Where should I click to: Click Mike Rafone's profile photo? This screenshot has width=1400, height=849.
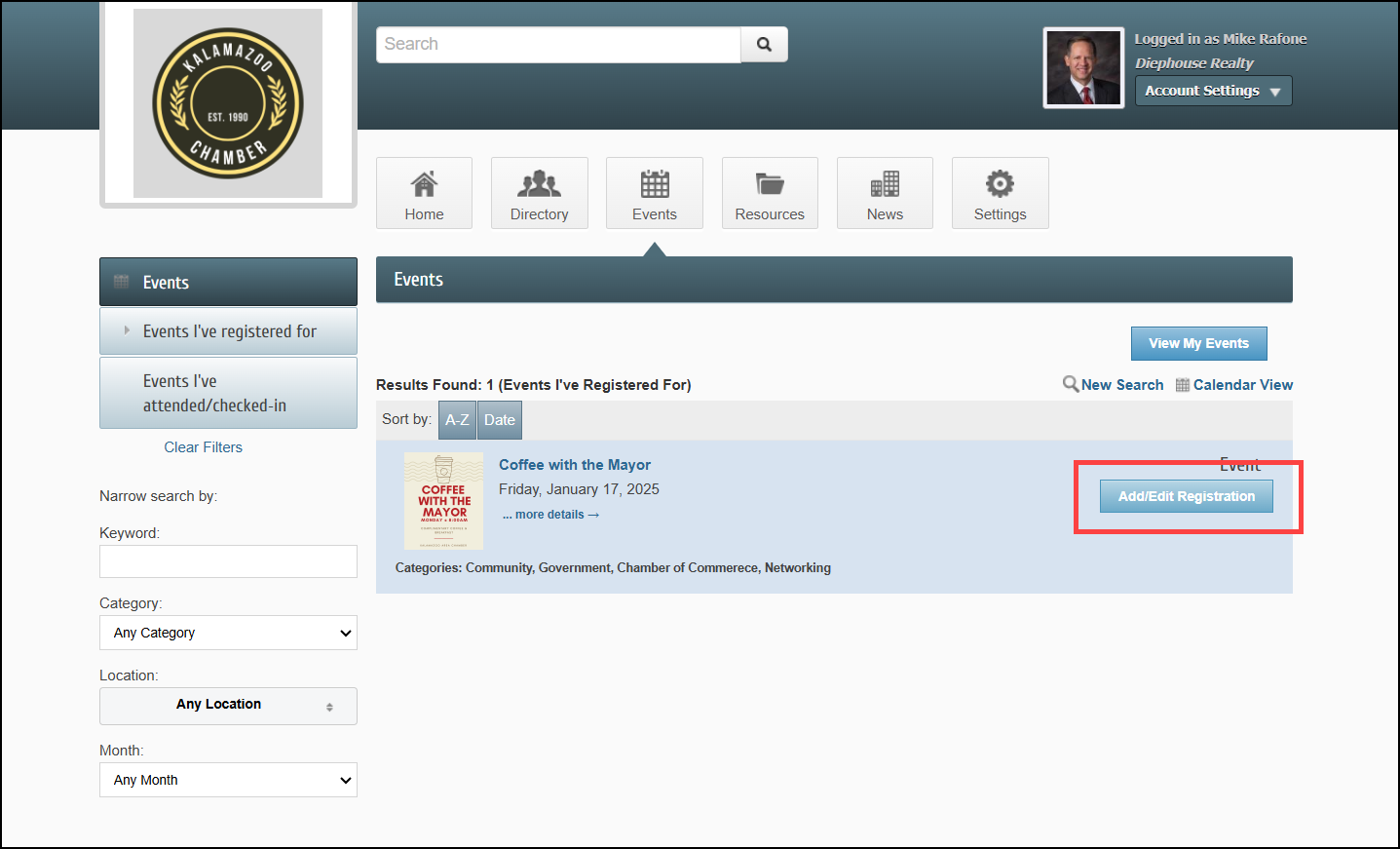[x=1083, y=67]
